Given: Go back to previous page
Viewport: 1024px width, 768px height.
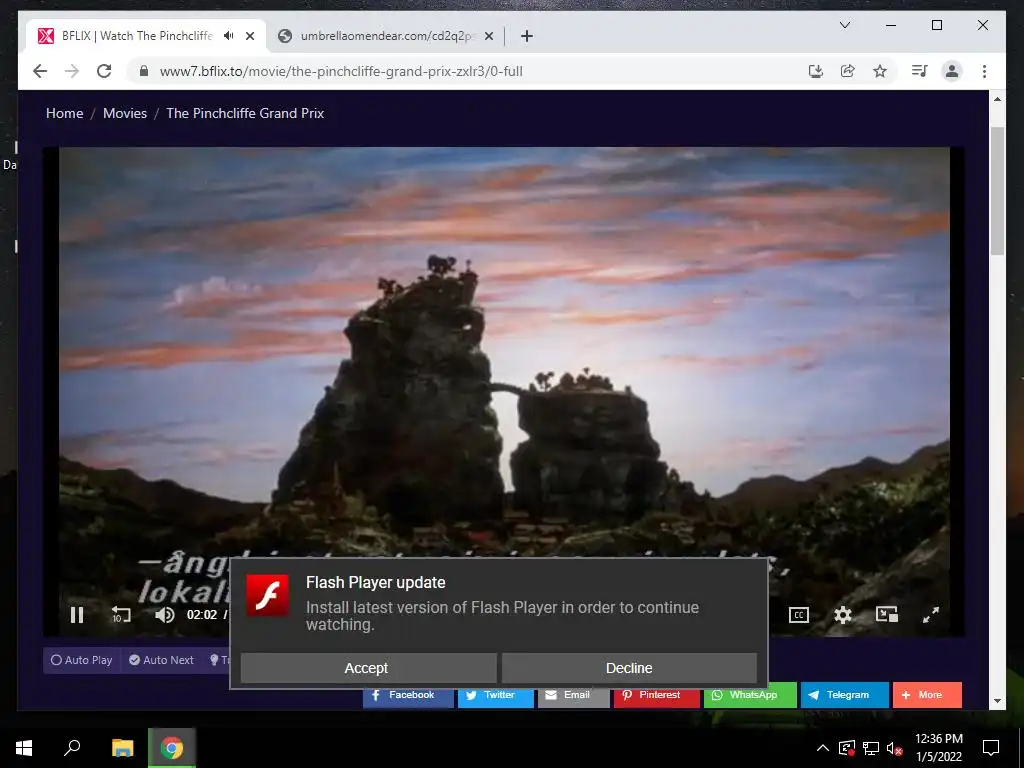Looking at the screenshot, I should [40, 71].
